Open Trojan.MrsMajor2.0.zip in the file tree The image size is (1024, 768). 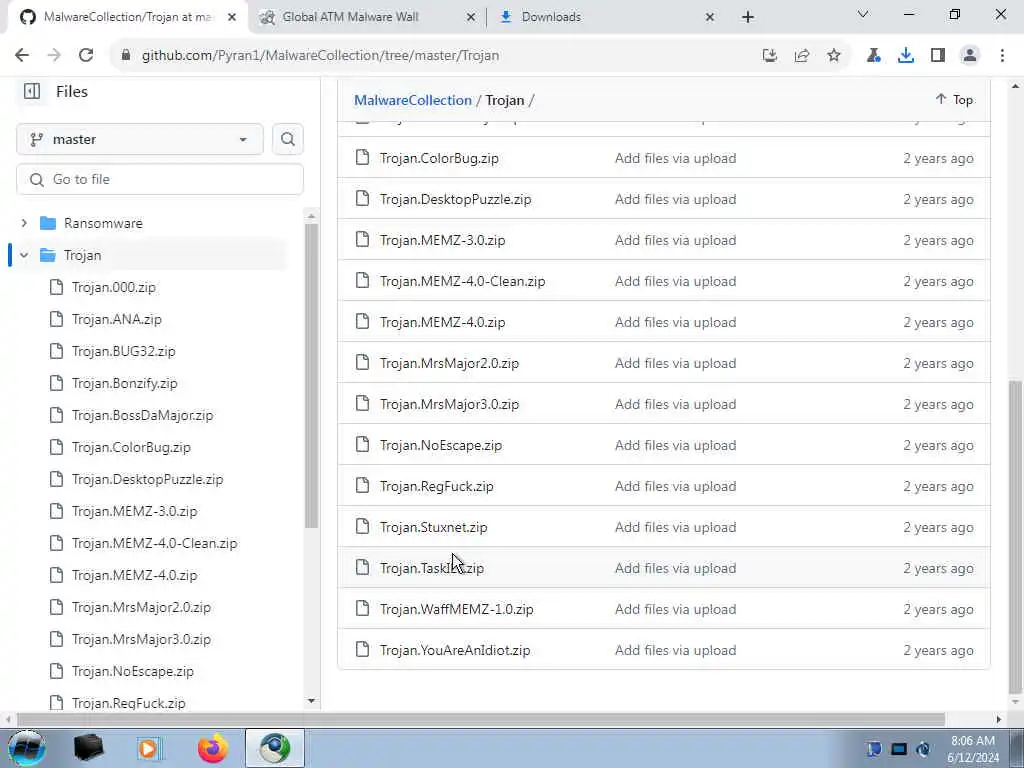point(141,607)
